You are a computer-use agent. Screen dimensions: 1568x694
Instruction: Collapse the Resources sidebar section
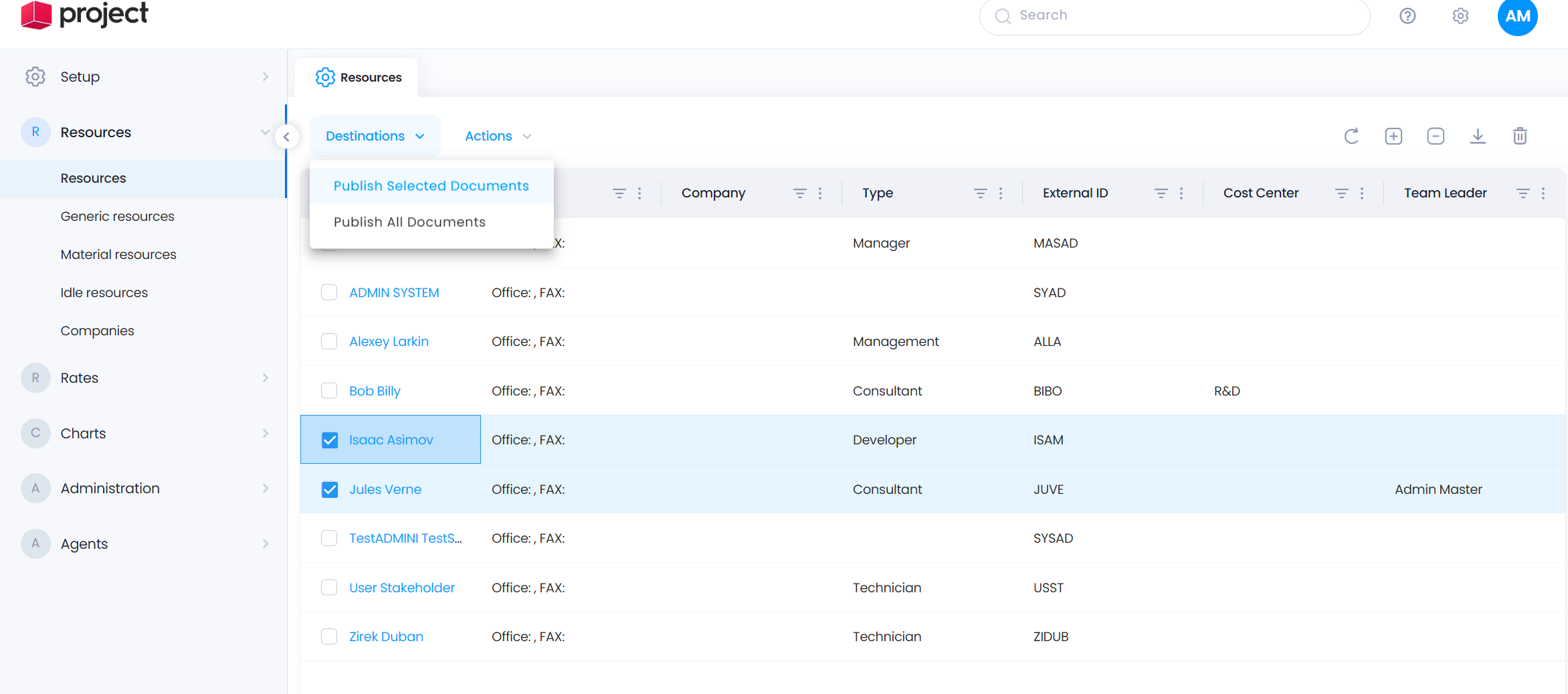point(266,133)
